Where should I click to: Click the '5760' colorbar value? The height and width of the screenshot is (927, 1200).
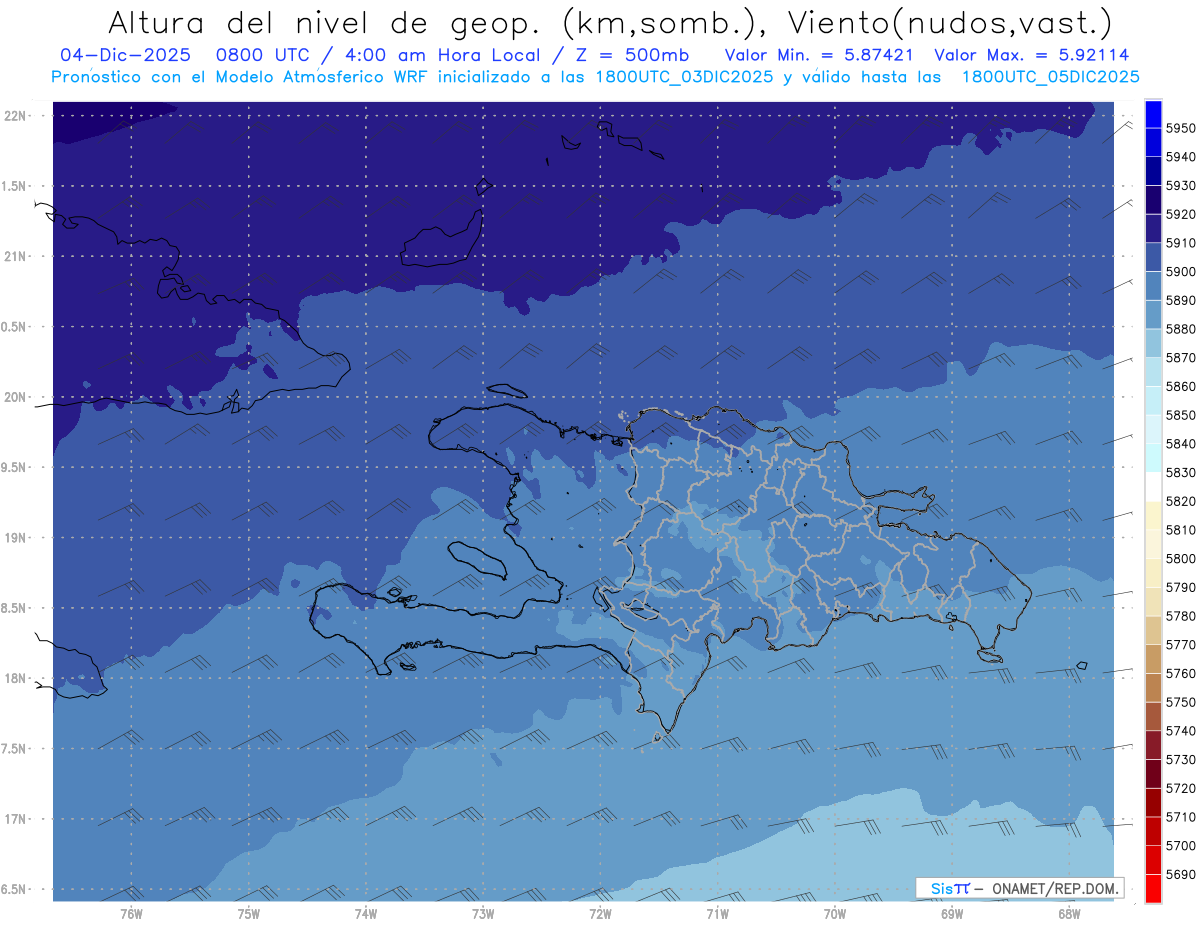tap(1181, 673)
